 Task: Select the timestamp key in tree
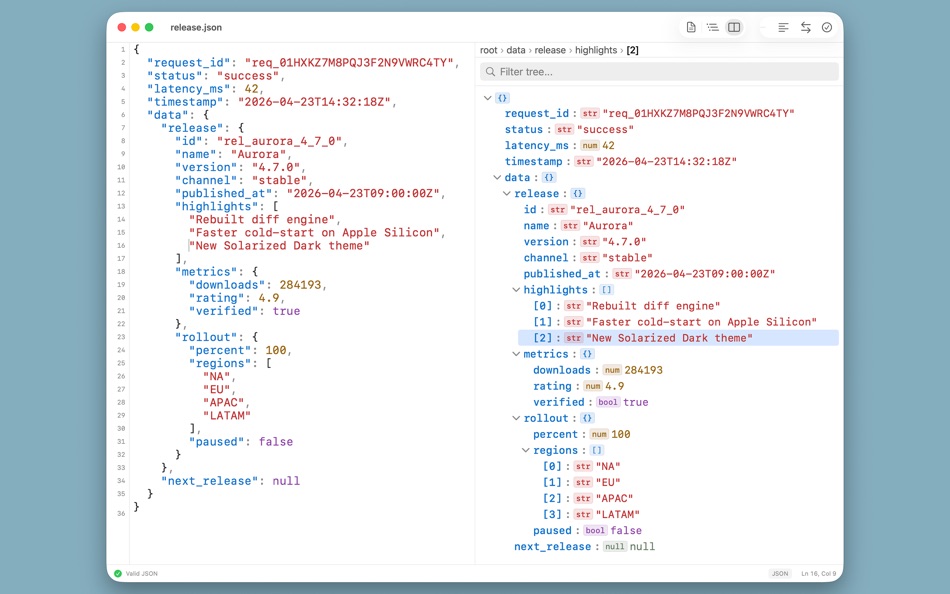(x=534, y=161)
